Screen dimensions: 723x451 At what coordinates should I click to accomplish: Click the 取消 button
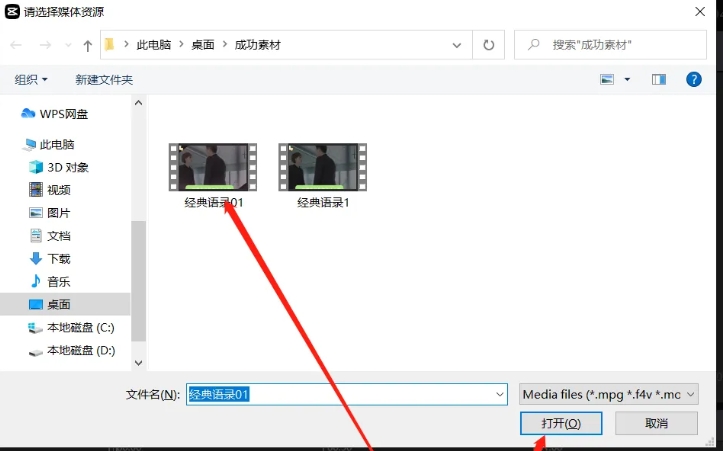click(x=656, y=423)
